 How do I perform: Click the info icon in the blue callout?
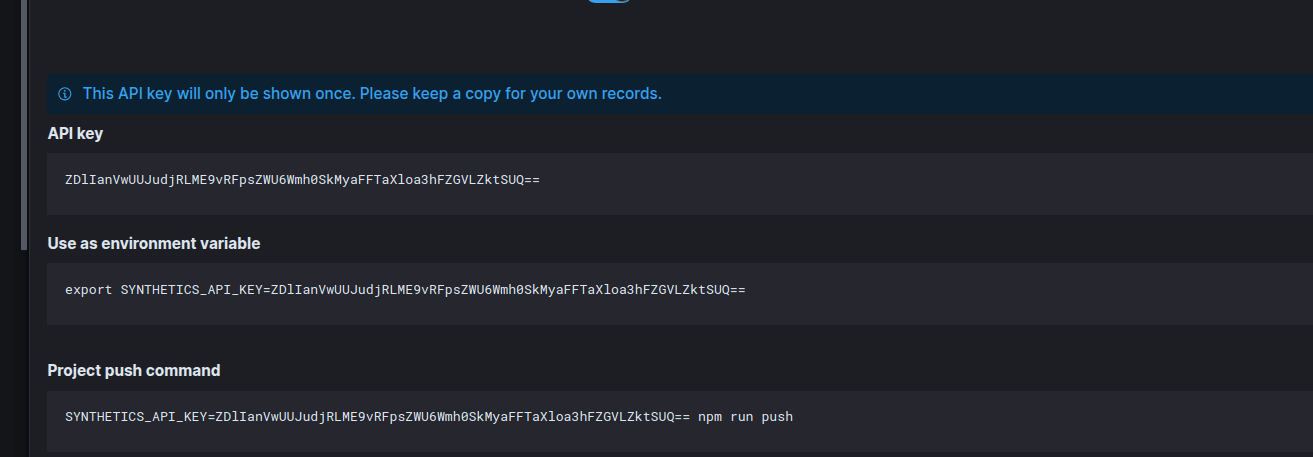[65, 94]
